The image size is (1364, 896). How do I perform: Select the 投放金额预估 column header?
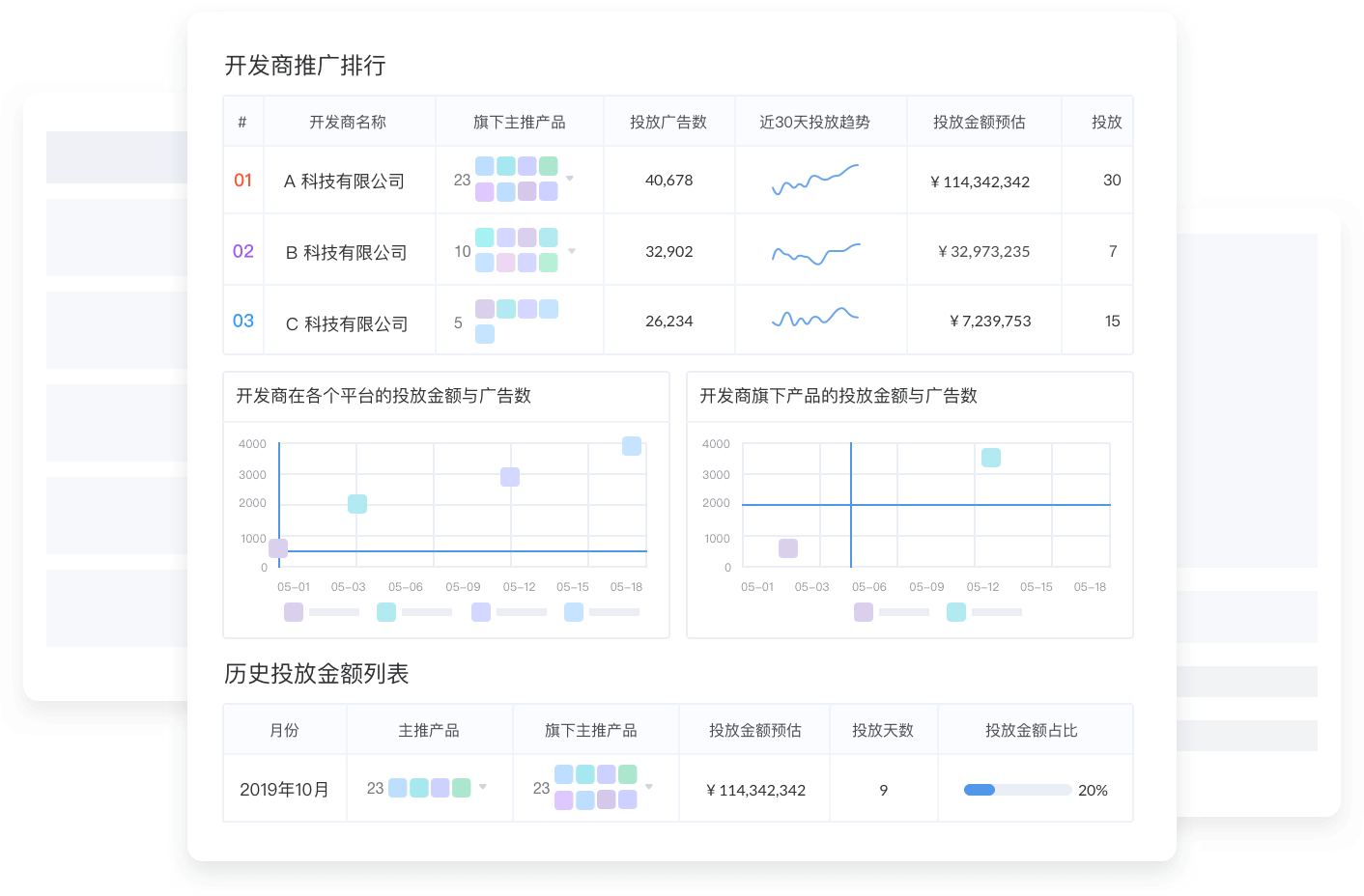tap(983, 121)
